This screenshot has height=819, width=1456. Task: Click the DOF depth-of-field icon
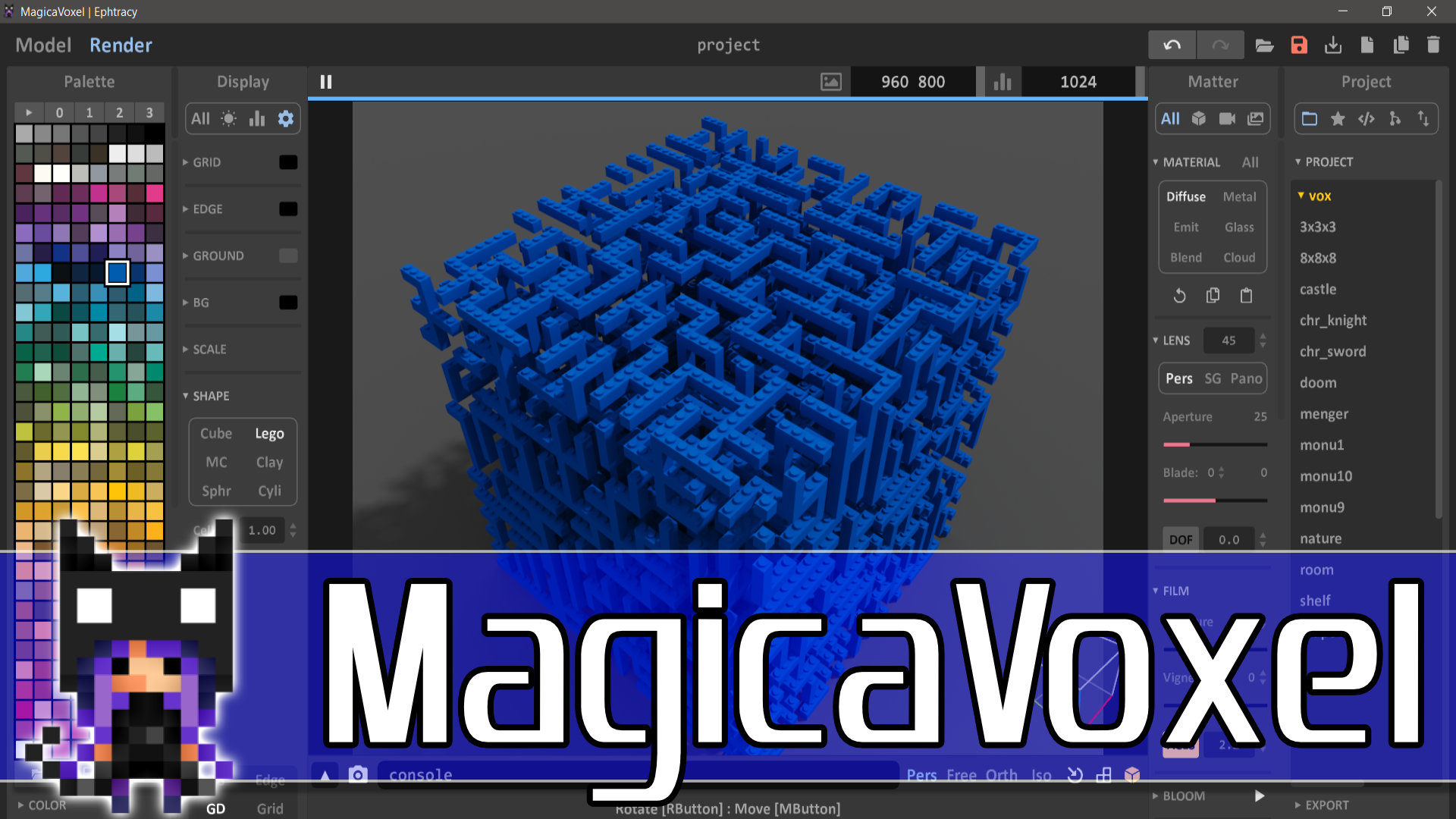tap(1181, 538)
